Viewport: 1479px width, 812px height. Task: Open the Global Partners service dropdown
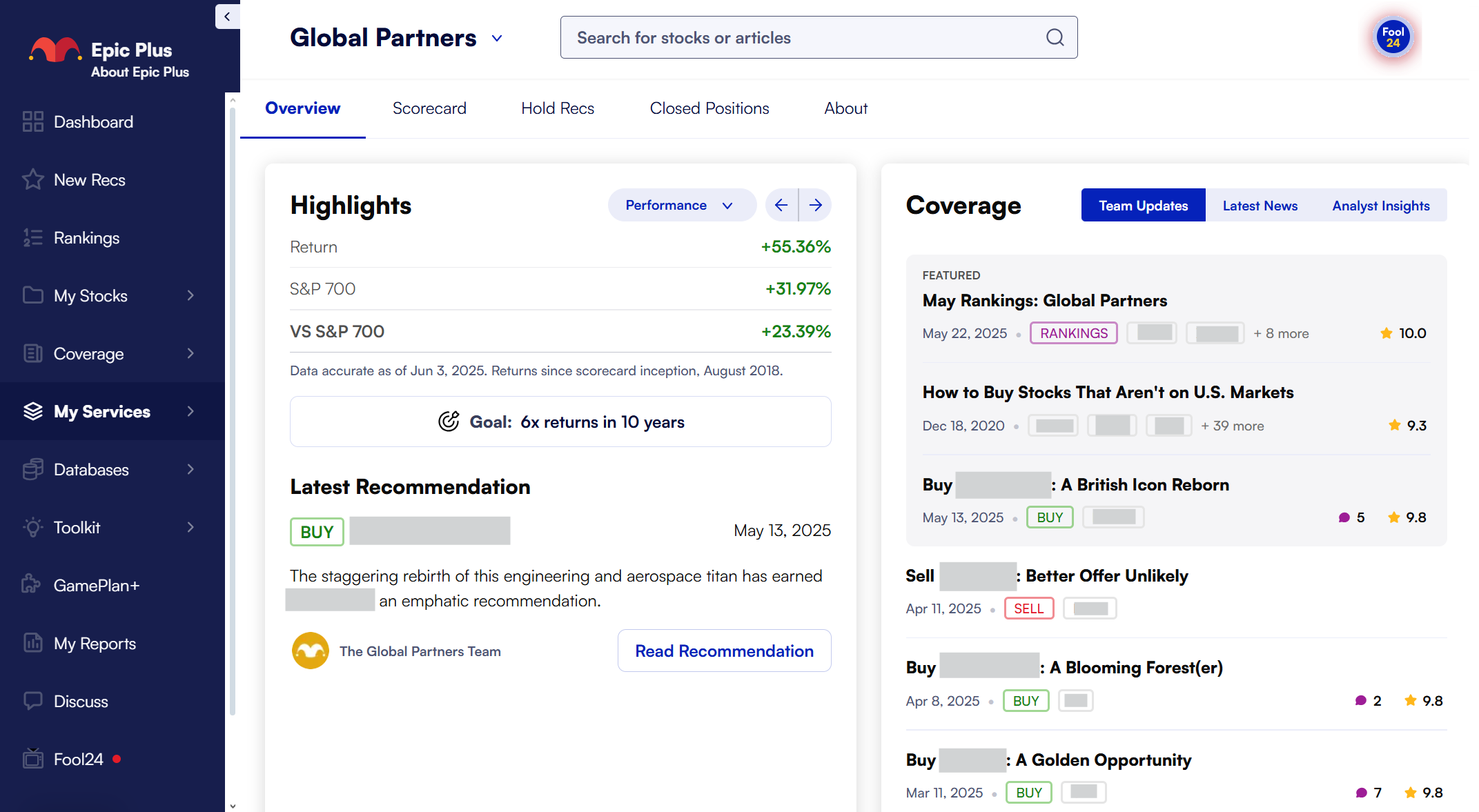pyautogui.click(x=497, y=38)
